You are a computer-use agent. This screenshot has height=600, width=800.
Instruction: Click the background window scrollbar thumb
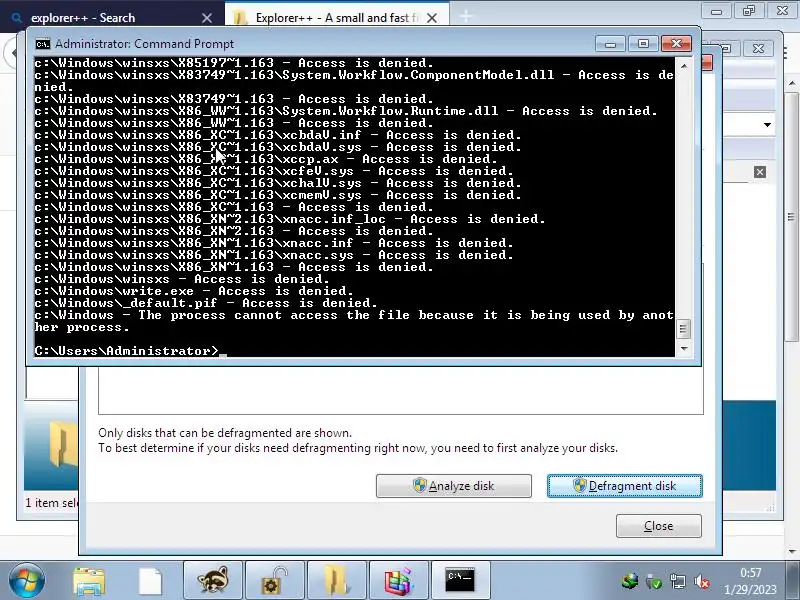[791, 217]
